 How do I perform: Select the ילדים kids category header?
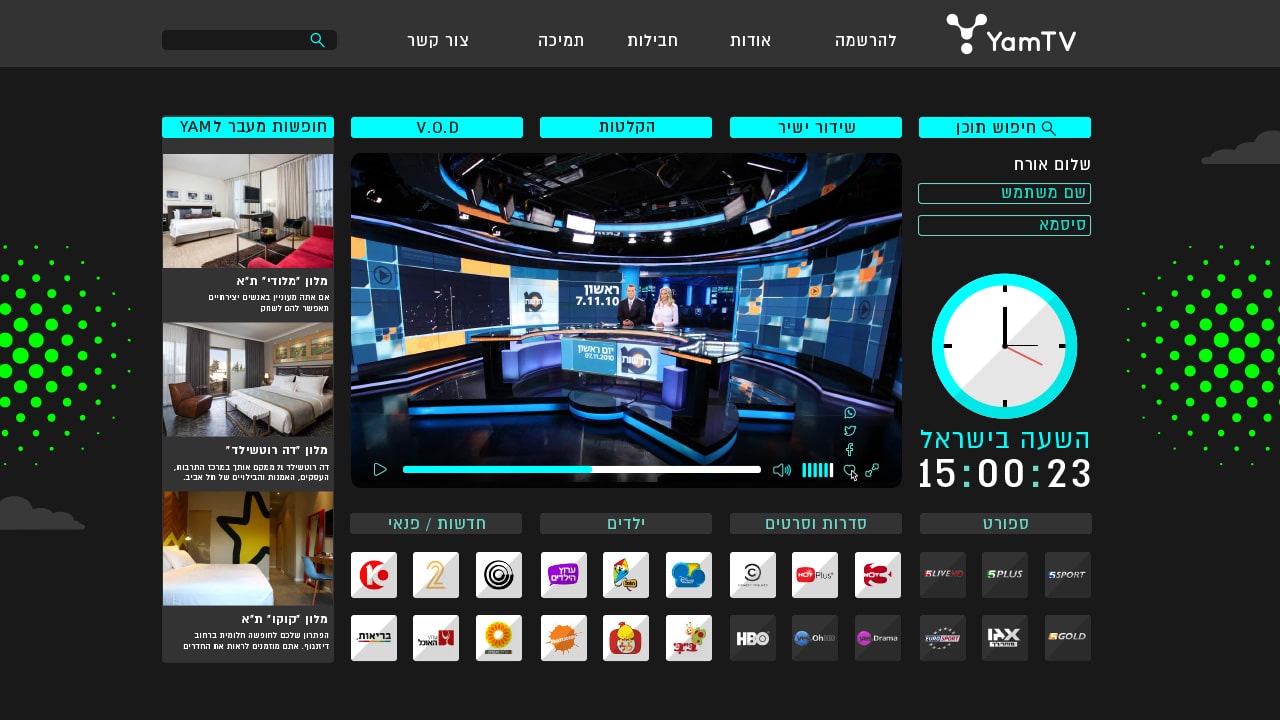pyautogui.click(x=626, y=523)
